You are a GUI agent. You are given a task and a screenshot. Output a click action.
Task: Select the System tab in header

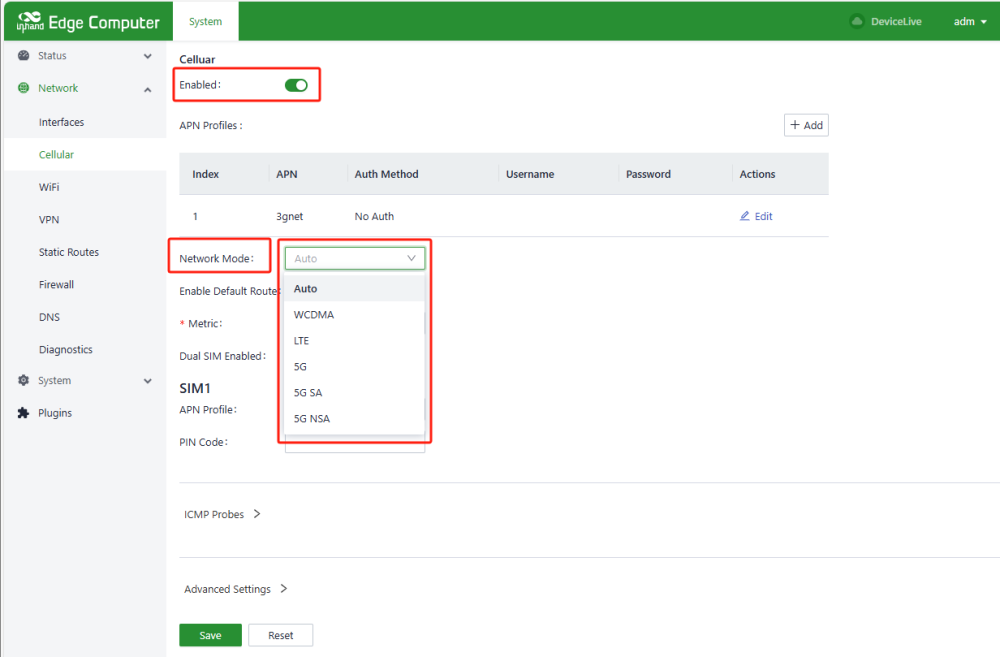pos(206,21)
